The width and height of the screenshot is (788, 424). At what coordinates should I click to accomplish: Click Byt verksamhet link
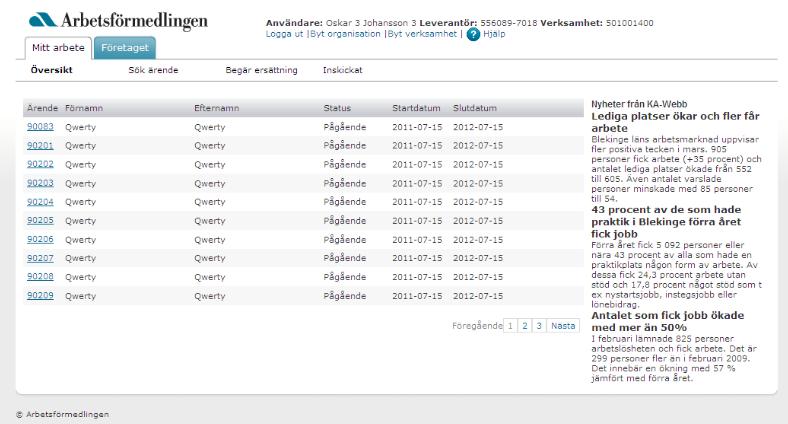pos(422,34)
